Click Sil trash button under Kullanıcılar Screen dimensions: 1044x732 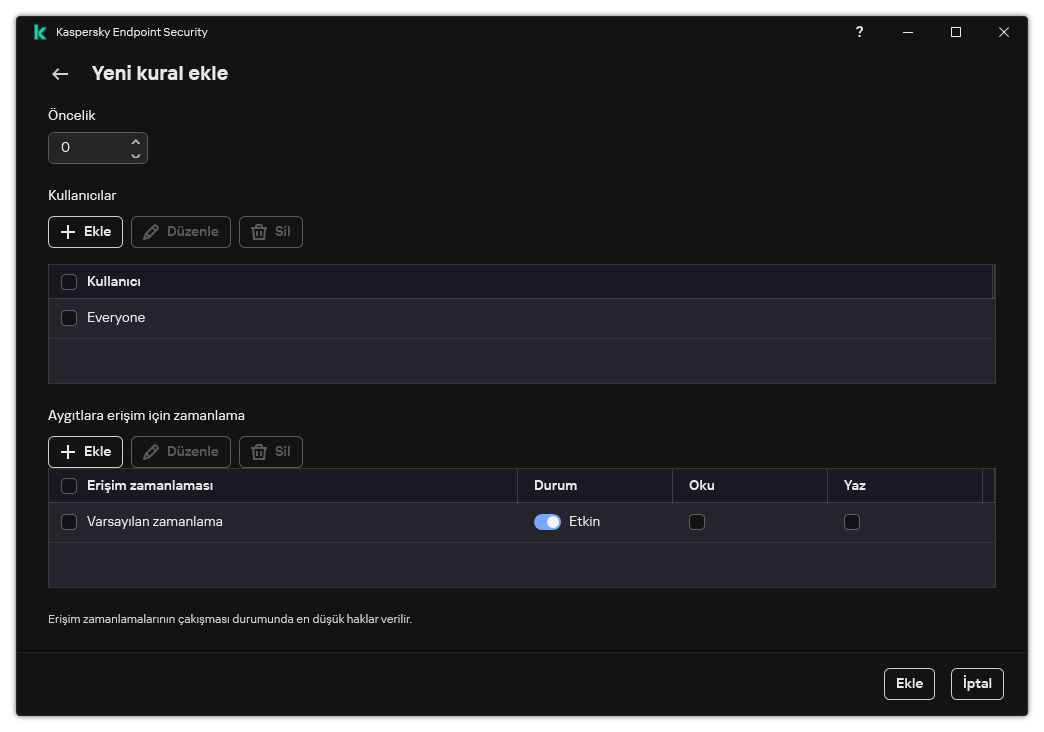[x=271, y=232]
